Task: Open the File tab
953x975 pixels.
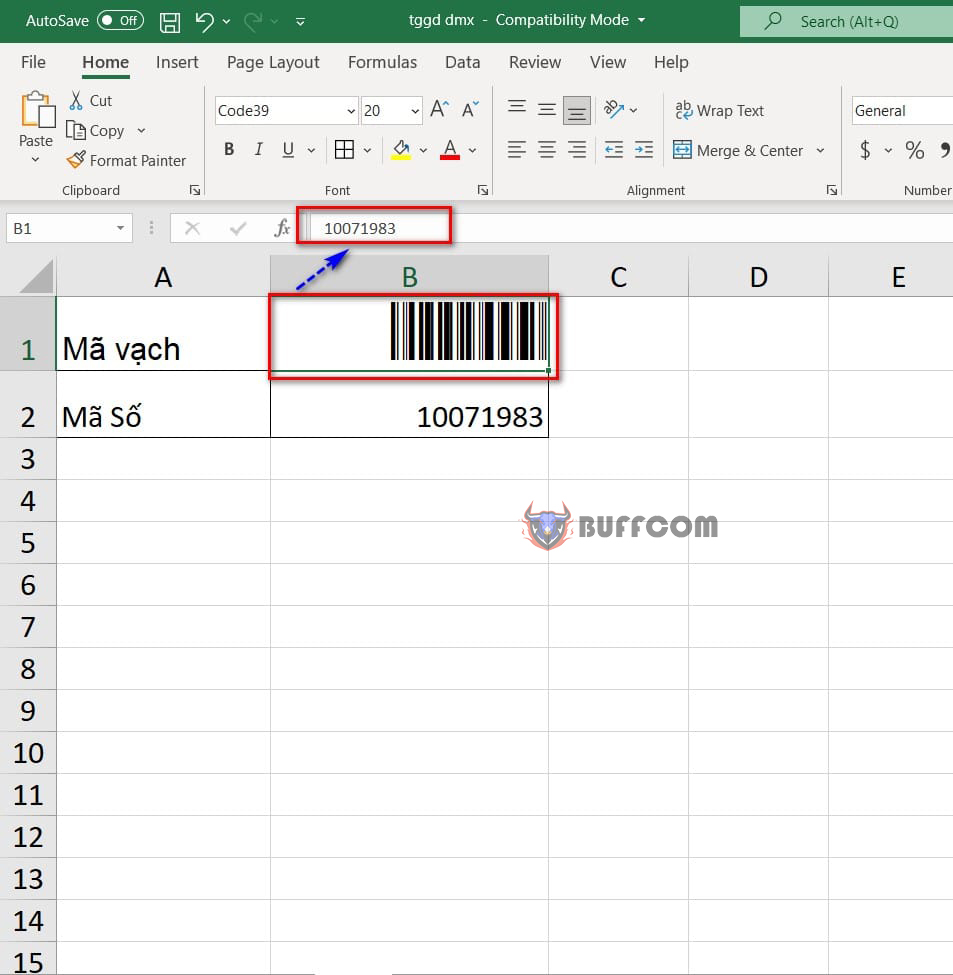Action: click(x=33, y=62)
